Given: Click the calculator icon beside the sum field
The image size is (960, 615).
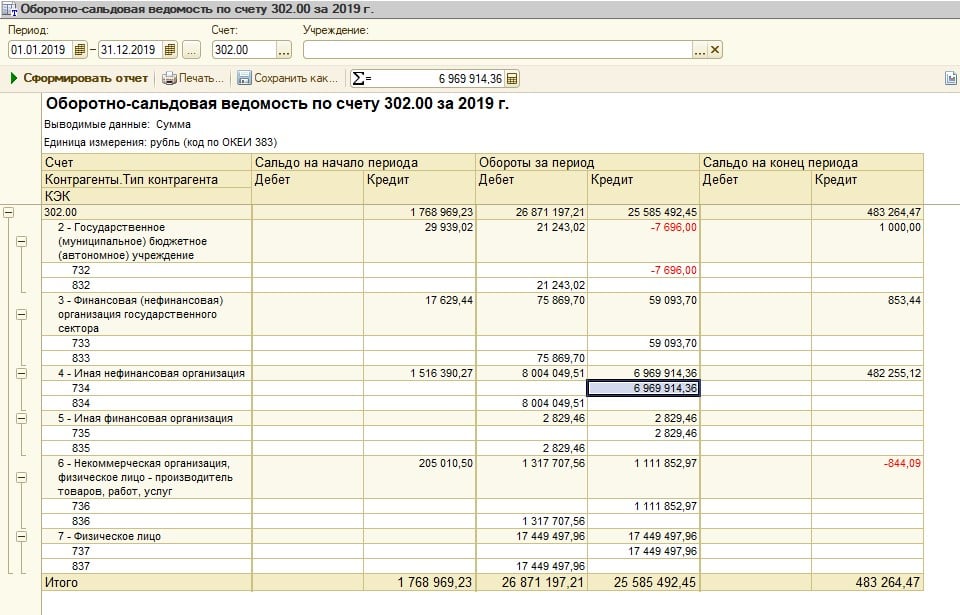Looking at the screenshot, I should (x=512, y=78).
